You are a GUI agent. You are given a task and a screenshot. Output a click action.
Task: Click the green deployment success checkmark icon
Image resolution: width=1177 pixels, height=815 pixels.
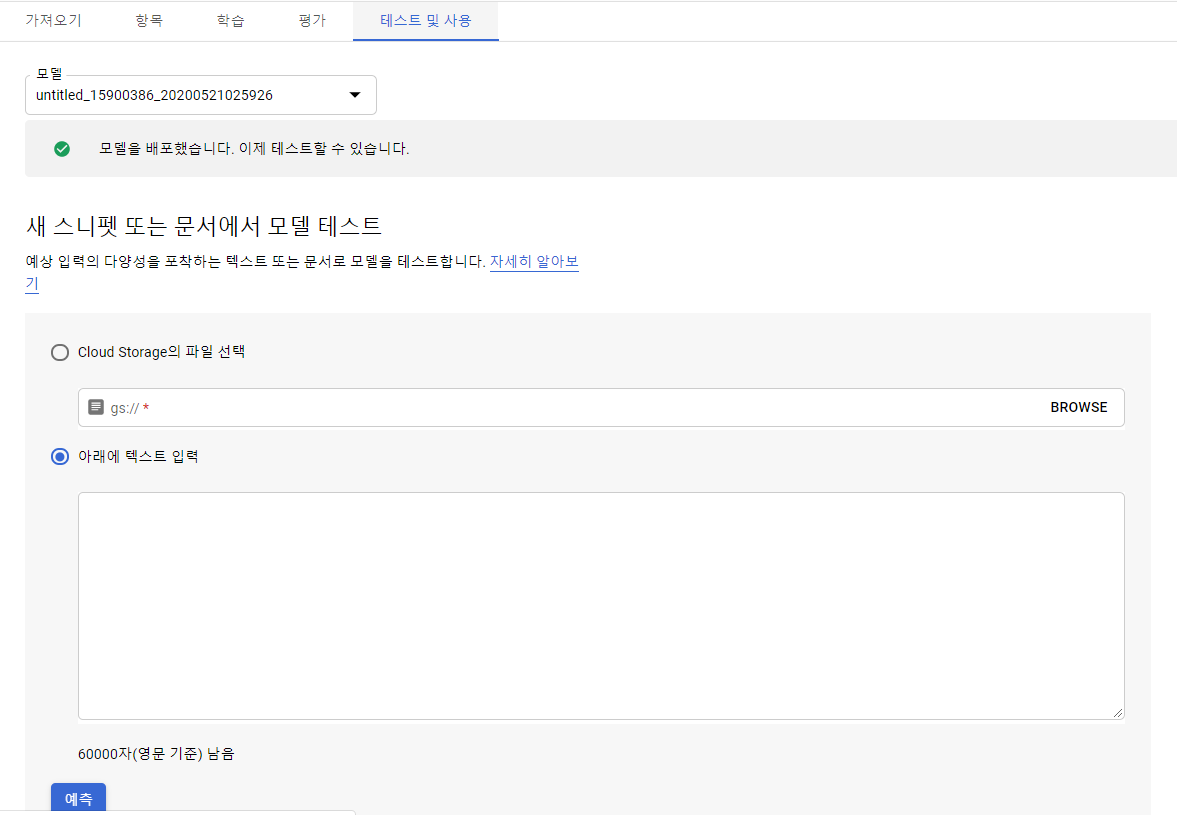coord(62,149)
